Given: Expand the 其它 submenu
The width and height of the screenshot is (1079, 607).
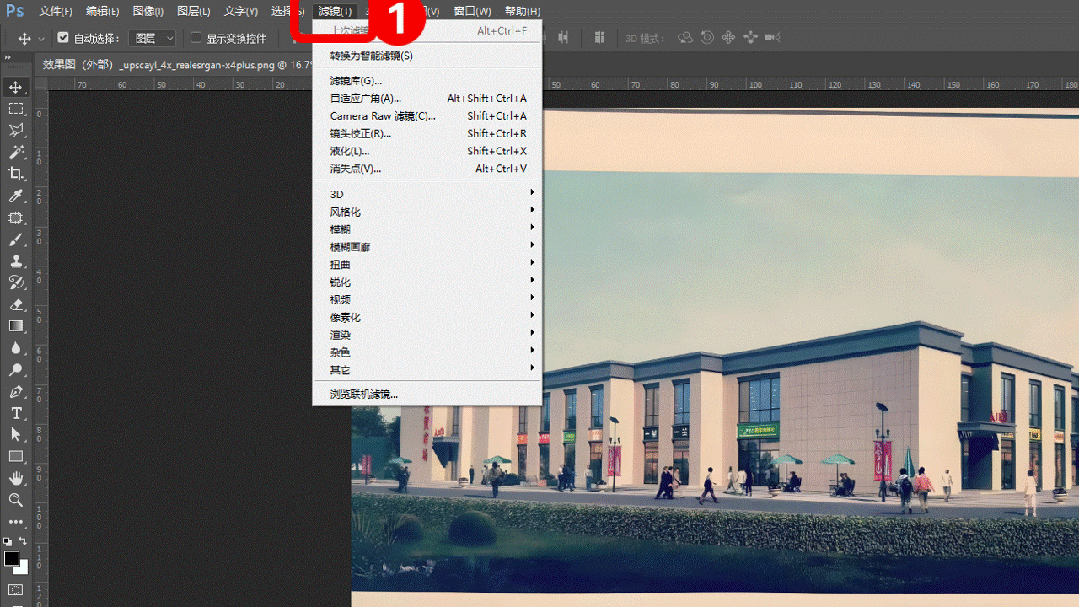Looking at the screenshot, I should coord(427,370).
